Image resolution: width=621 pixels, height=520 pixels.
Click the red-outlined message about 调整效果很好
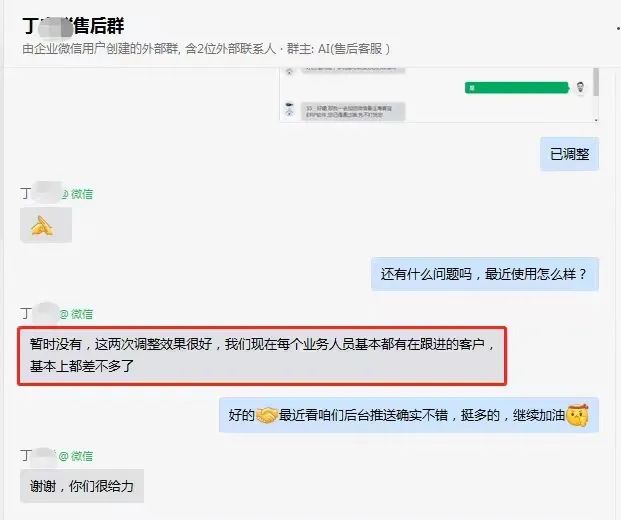pos(262,355)
